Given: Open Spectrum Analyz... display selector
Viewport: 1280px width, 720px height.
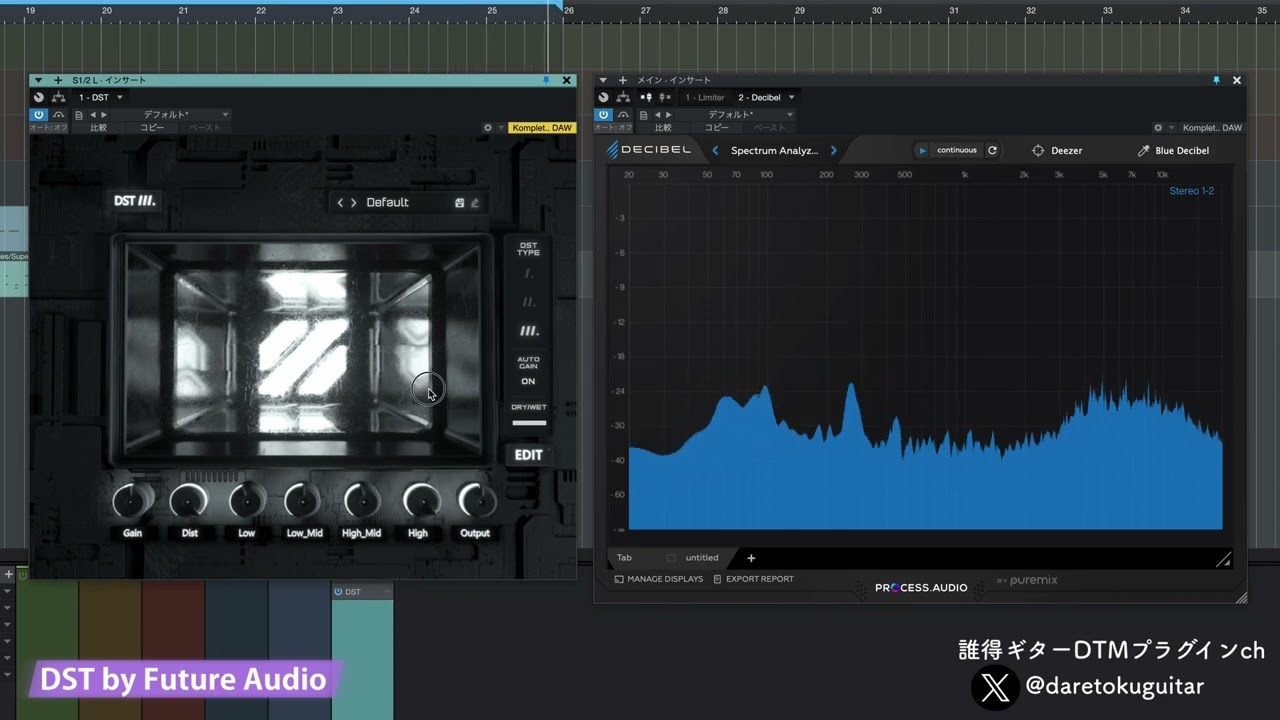Looking at the screenshot, I should [774, 150].
